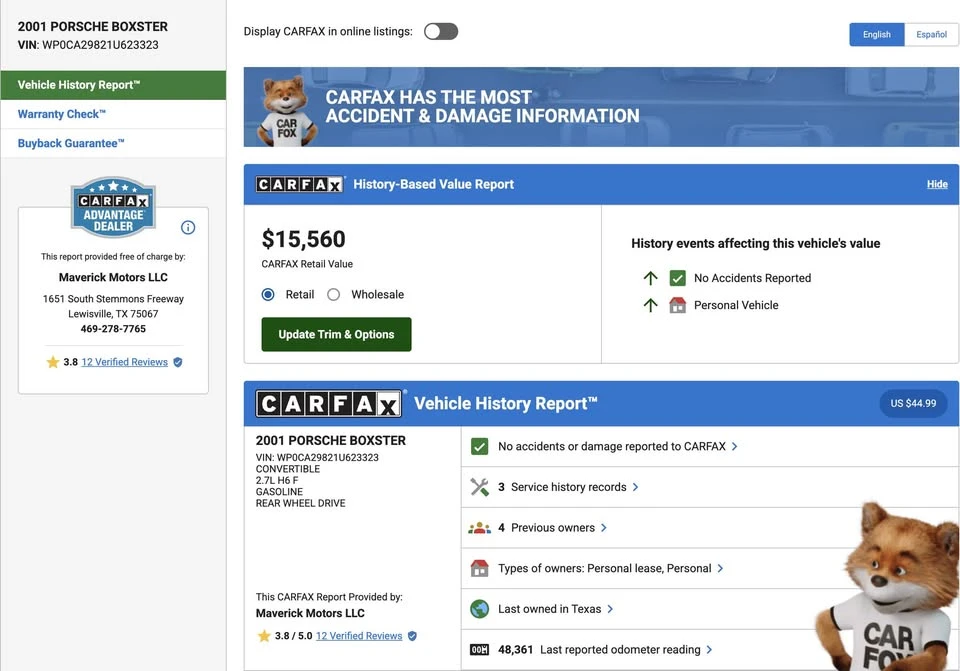Click the Personal Vehicle house icon
The image size is (960, 671).
(x=677, y=305)
